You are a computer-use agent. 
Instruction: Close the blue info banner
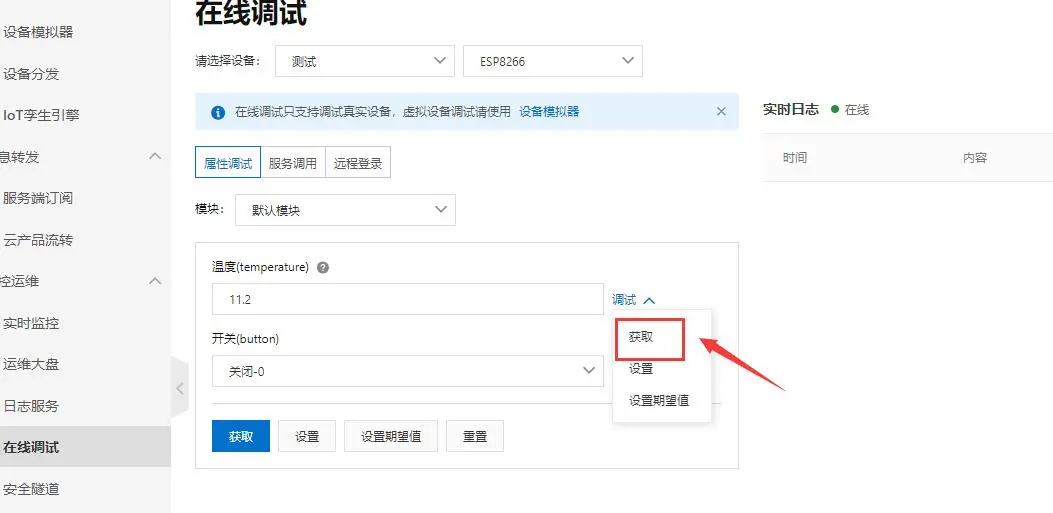(x=721, y=112)
